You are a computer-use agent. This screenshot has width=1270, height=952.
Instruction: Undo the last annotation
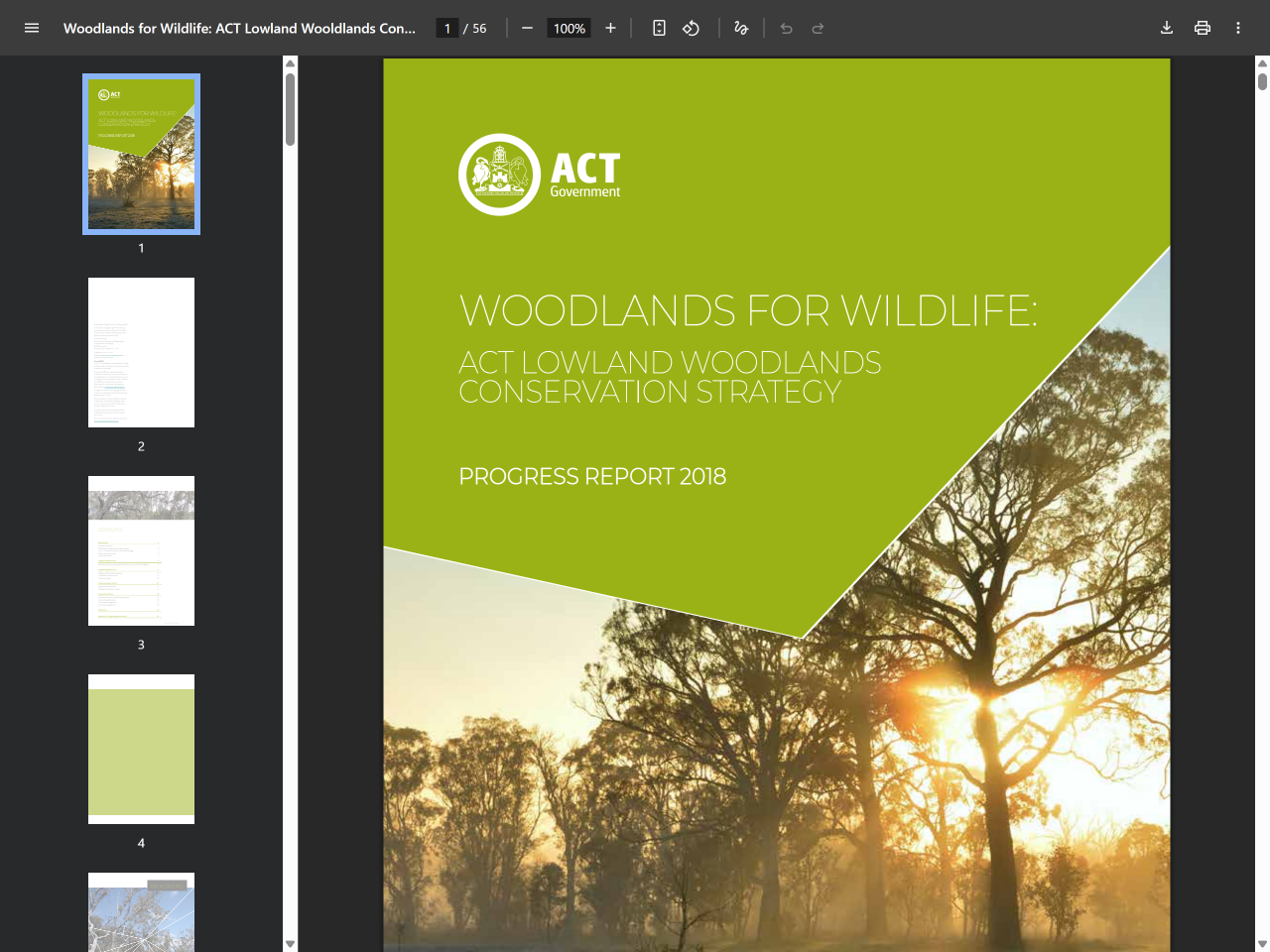coord(786,28)
